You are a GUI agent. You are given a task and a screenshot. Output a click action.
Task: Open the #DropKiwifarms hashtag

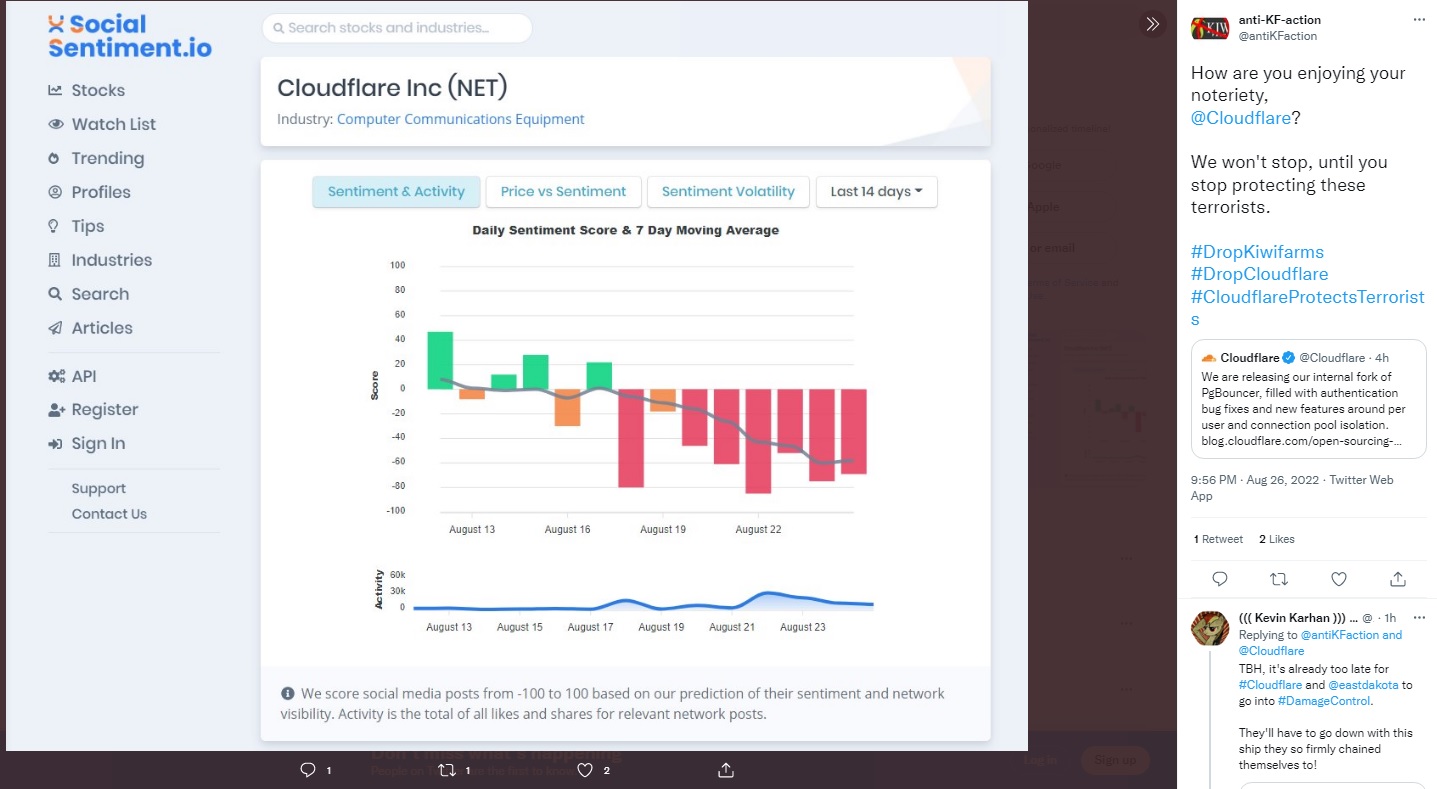[1257, 252]
